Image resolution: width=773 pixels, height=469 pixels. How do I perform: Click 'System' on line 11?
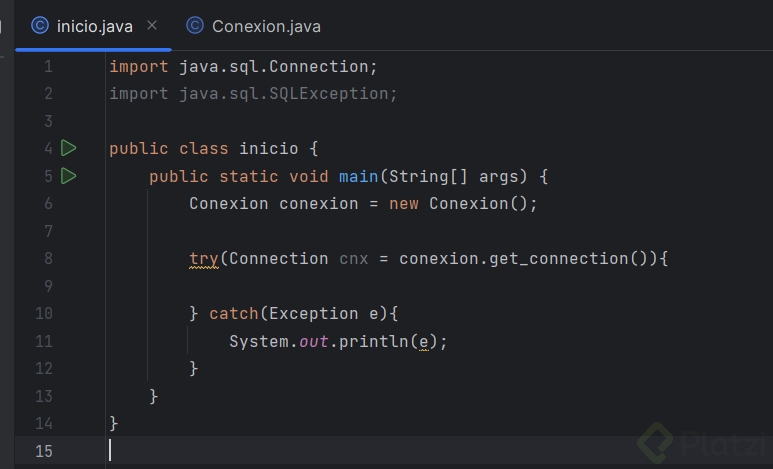click(259, 341)
